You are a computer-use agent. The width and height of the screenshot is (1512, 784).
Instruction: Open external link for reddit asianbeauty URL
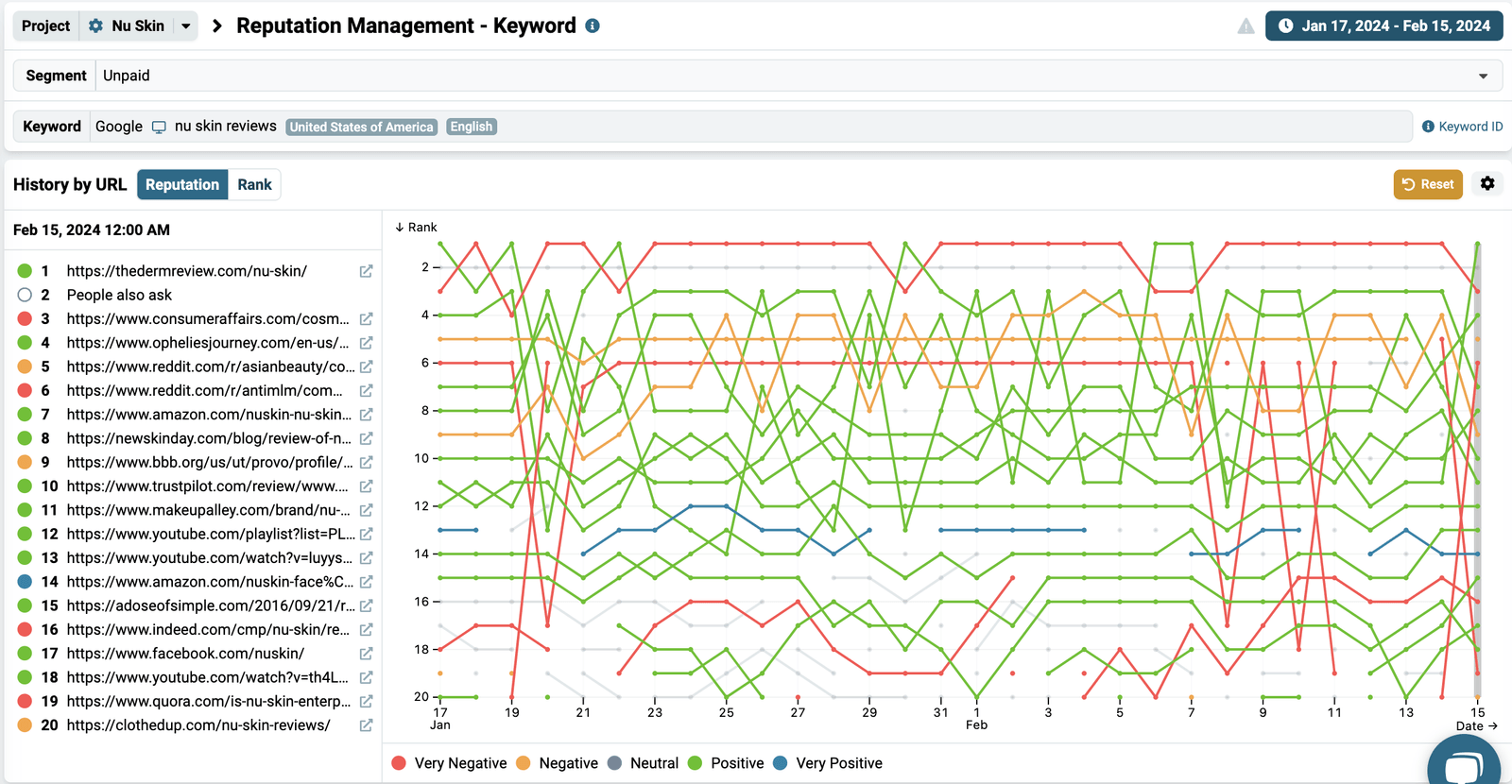366,366
